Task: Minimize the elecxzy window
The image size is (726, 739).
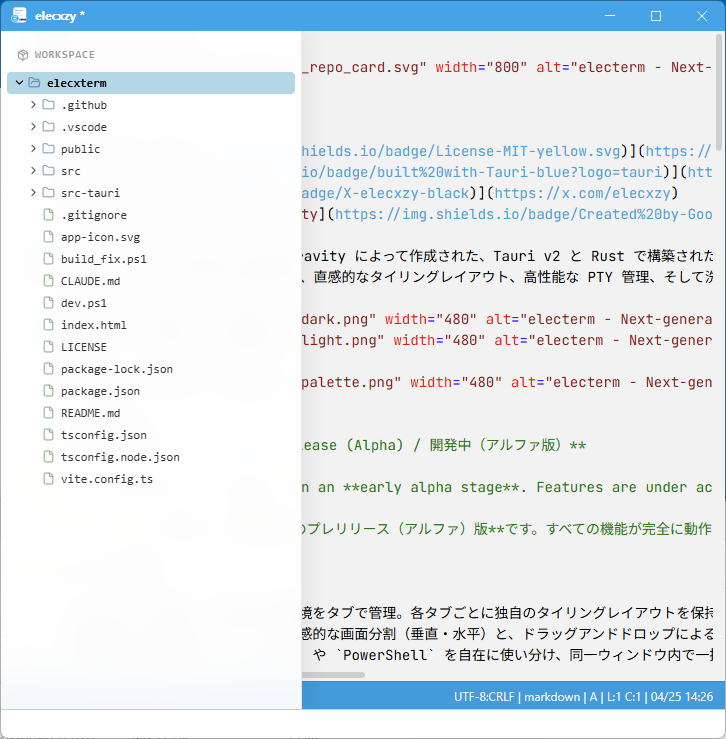Action: pyautogui.click(x=610, y=16)
